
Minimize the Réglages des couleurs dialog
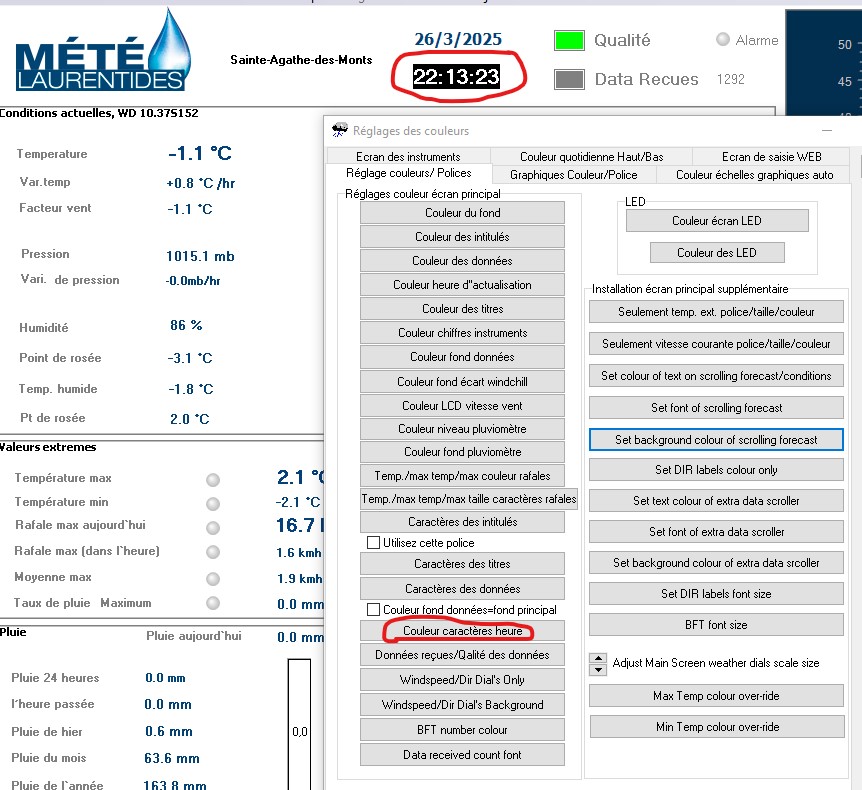[827, 130]
